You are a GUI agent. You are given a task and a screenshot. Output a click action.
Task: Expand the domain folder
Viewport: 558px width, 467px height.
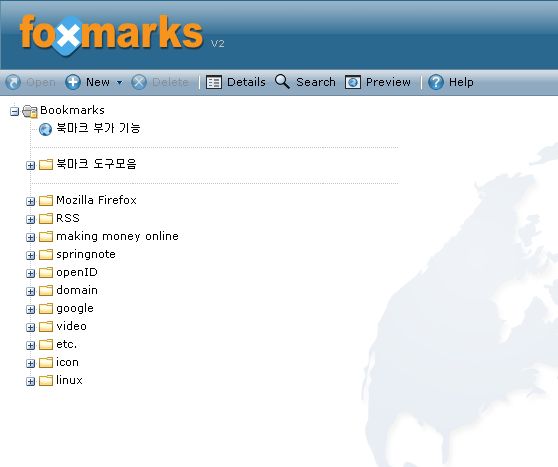[x=31, y=292]
